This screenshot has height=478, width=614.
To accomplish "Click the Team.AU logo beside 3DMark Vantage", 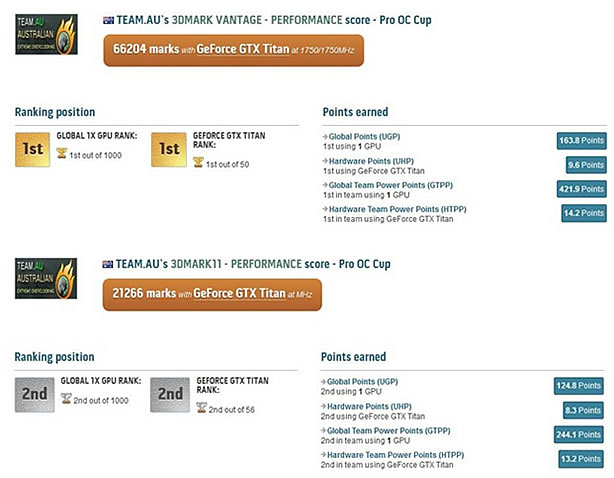I will [x=46, y=34].
